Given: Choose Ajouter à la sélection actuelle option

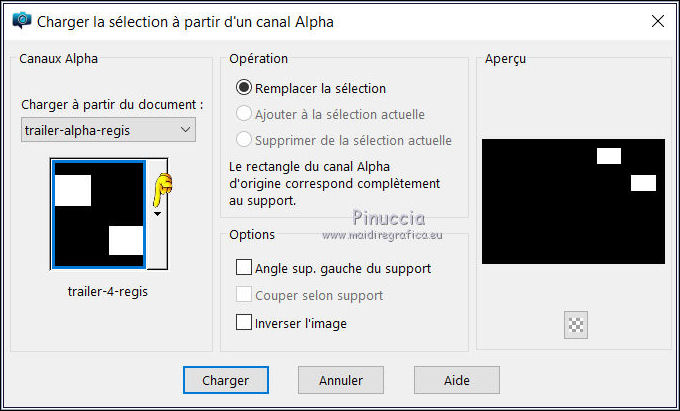Looking at the screenshot, I should (x=243, y=114).
